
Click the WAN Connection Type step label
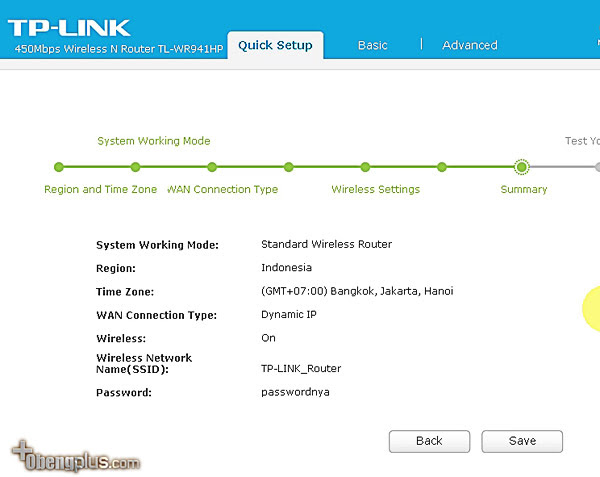(222, 189)
